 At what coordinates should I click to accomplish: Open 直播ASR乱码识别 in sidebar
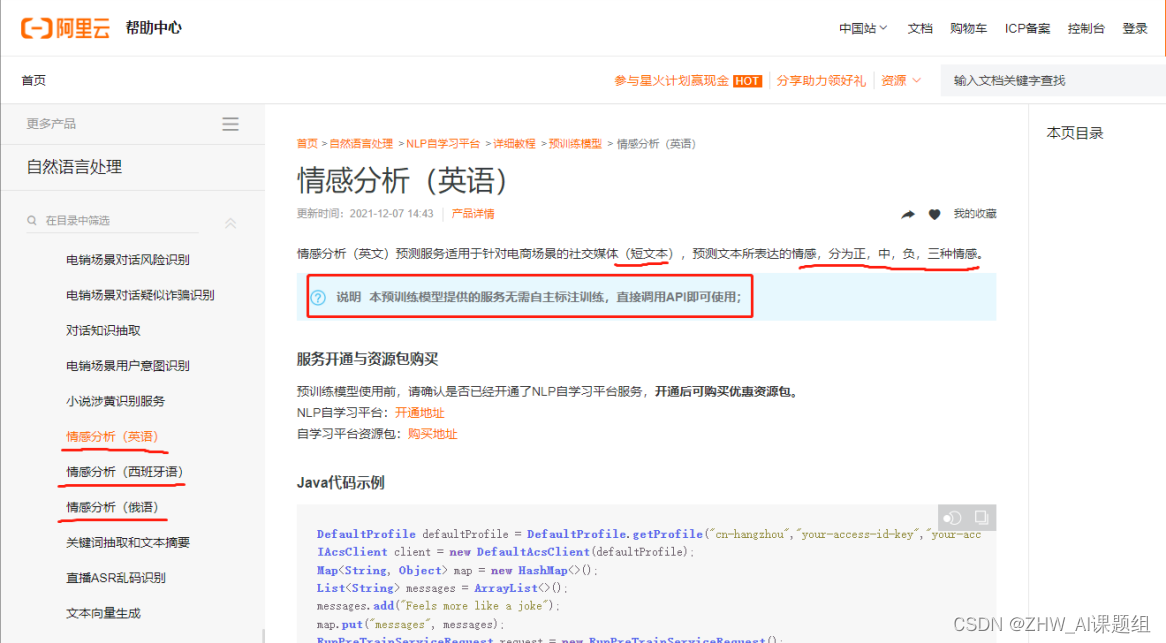(116, 578)
